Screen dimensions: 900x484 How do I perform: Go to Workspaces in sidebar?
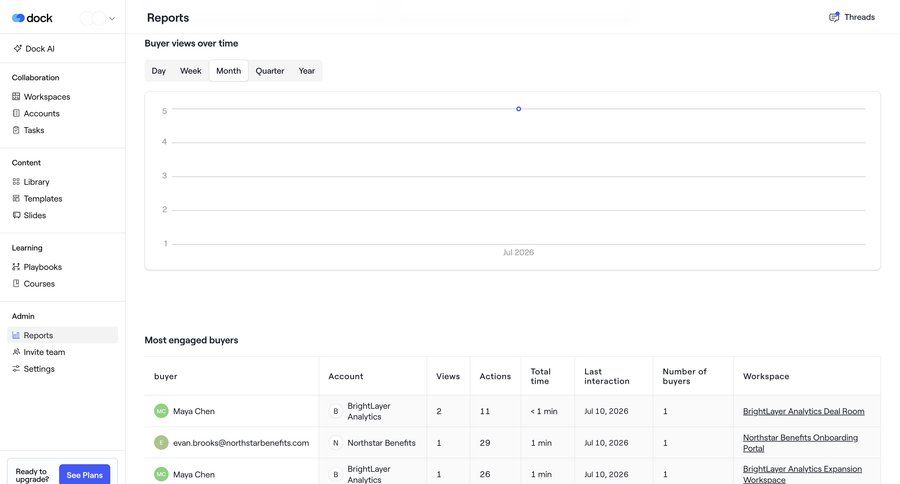click(63, 96)
